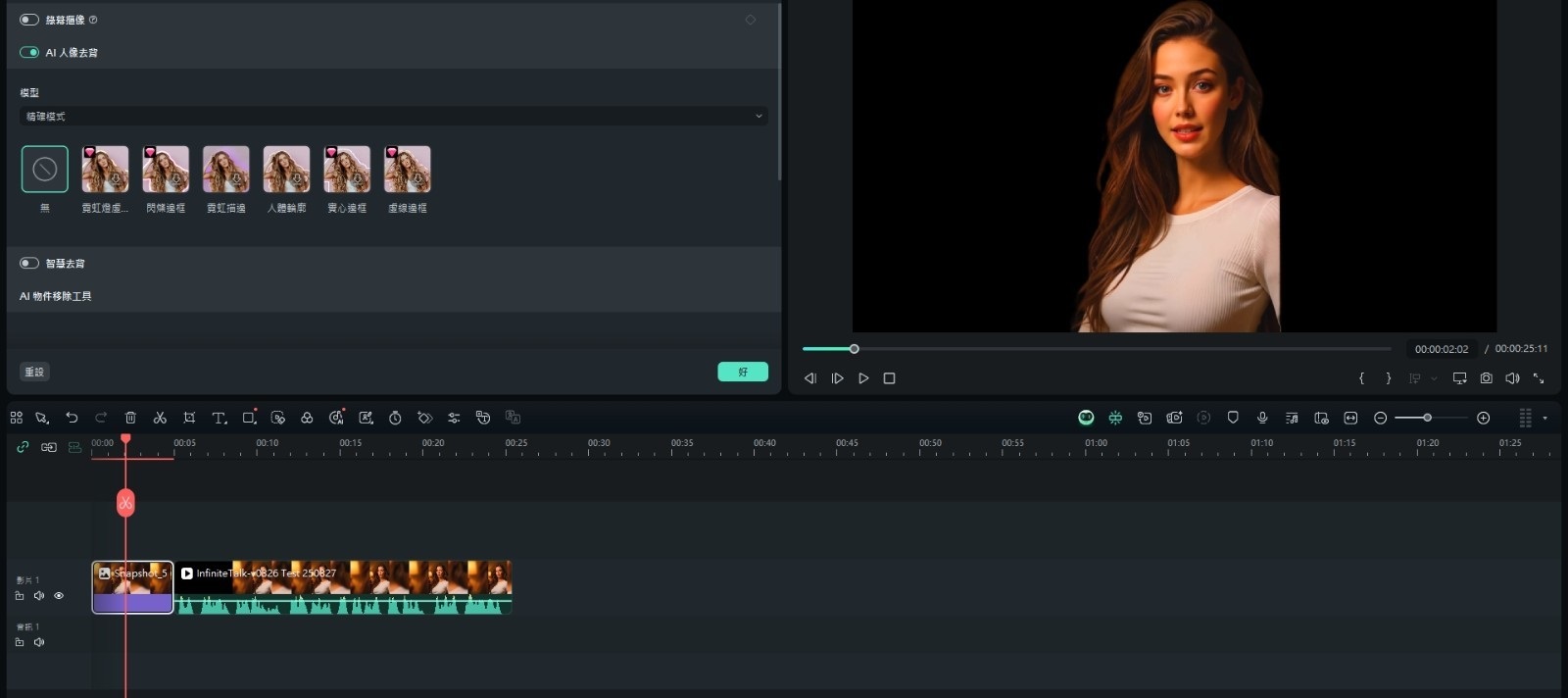Click the speed timer icon in toolbar

pos(395,418)
